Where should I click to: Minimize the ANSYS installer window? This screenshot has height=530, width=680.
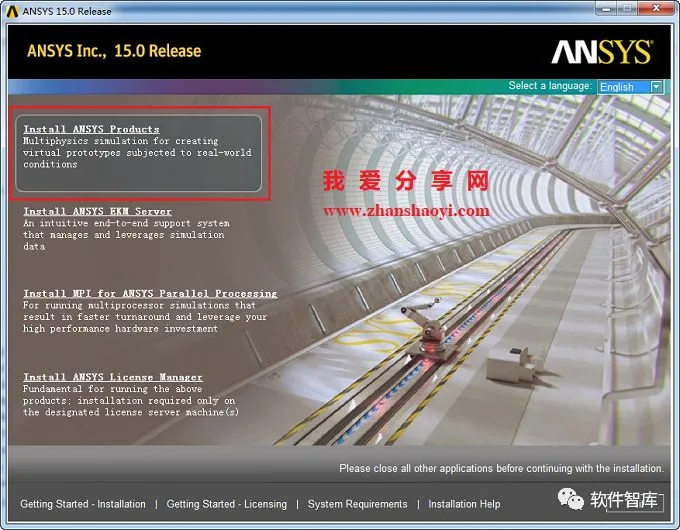pyautogui.click(x=607, y=8)
